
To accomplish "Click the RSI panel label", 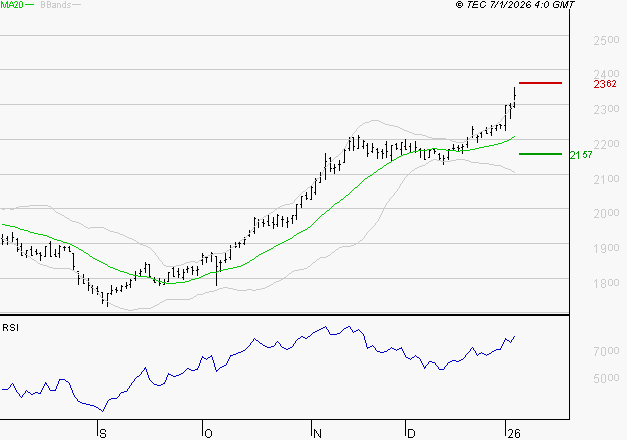I will point(10,328).
